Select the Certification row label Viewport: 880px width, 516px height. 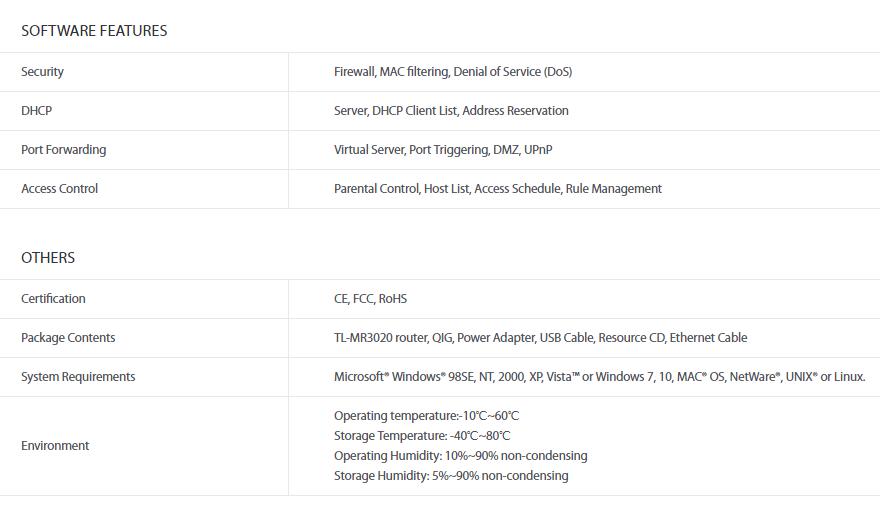[x=53, y=299]
